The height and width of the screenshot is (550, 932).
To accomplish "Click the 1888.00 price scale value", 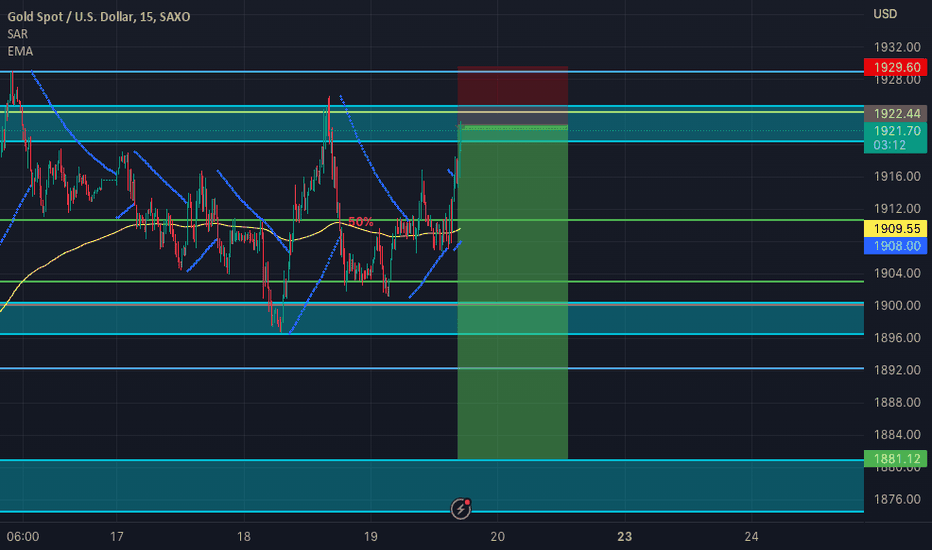I will (x=897, y=403).
